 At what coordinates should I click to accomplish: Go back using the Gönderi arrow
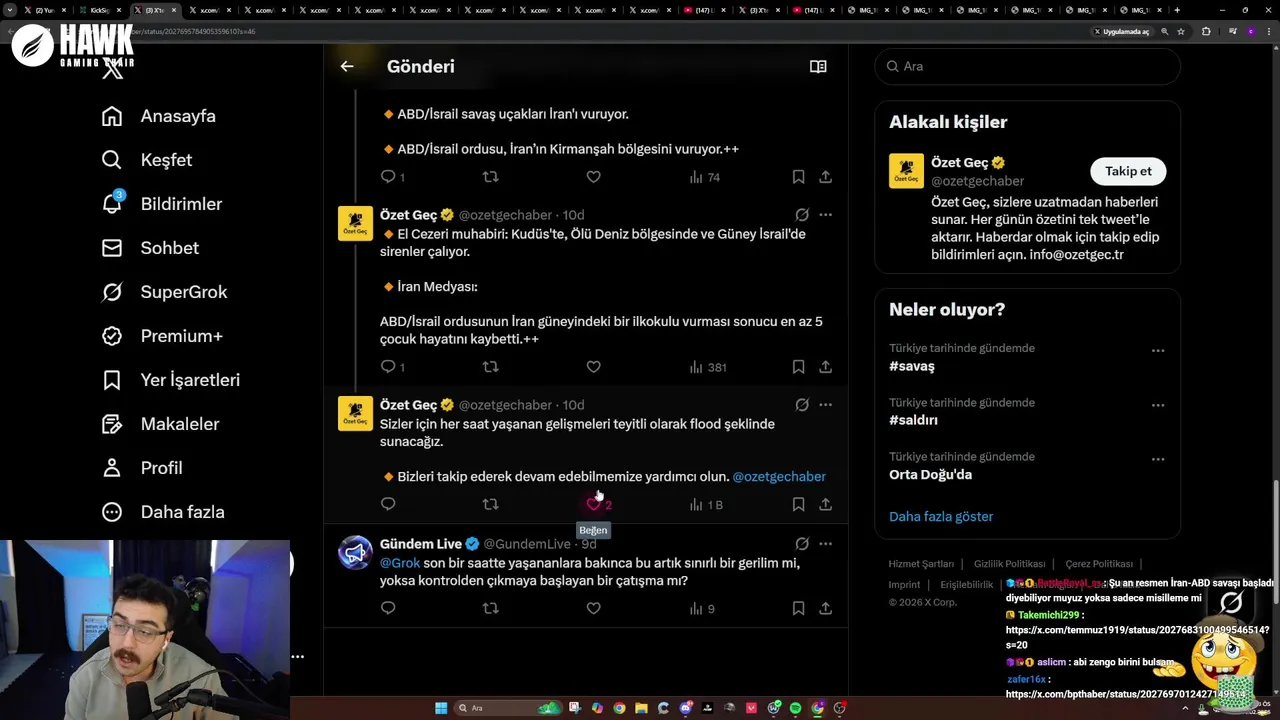[x=347, y=66]
